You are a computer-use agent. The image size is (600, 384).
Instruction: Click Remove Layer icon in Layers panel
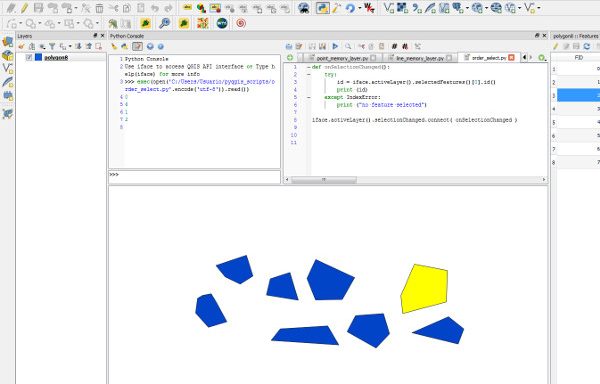(x=99, y=46)
